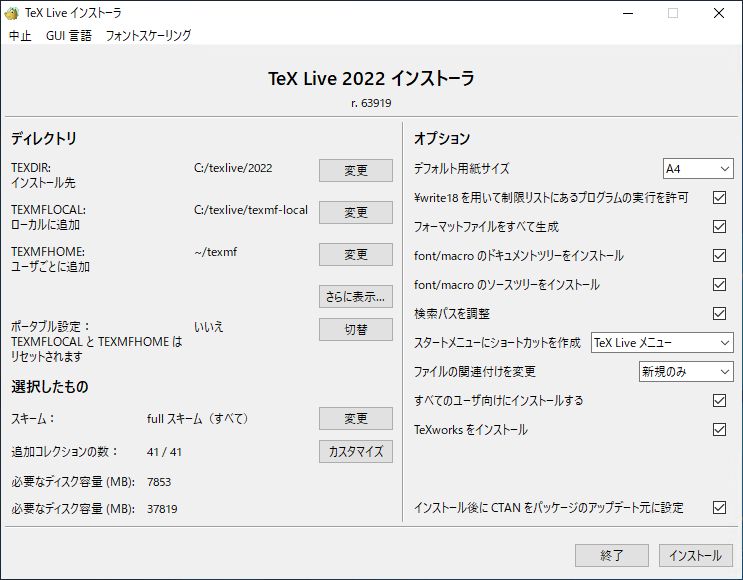The width and height of the screenshot is (743, 580).
Task: Click the いいえ portable setting value
Action: (208, 327)
